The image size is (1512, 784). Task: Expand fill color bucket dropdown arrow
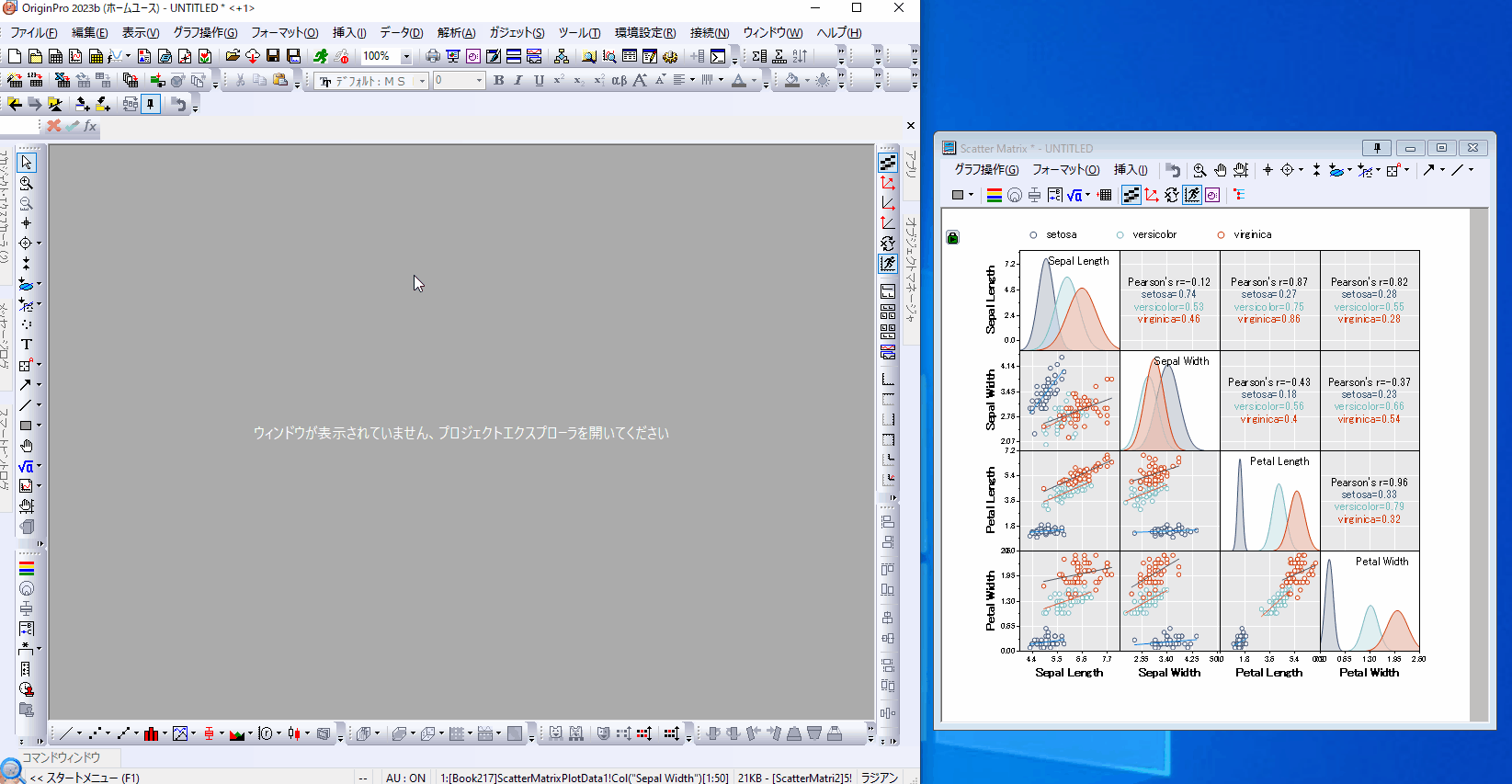click(x=807, y=81)
